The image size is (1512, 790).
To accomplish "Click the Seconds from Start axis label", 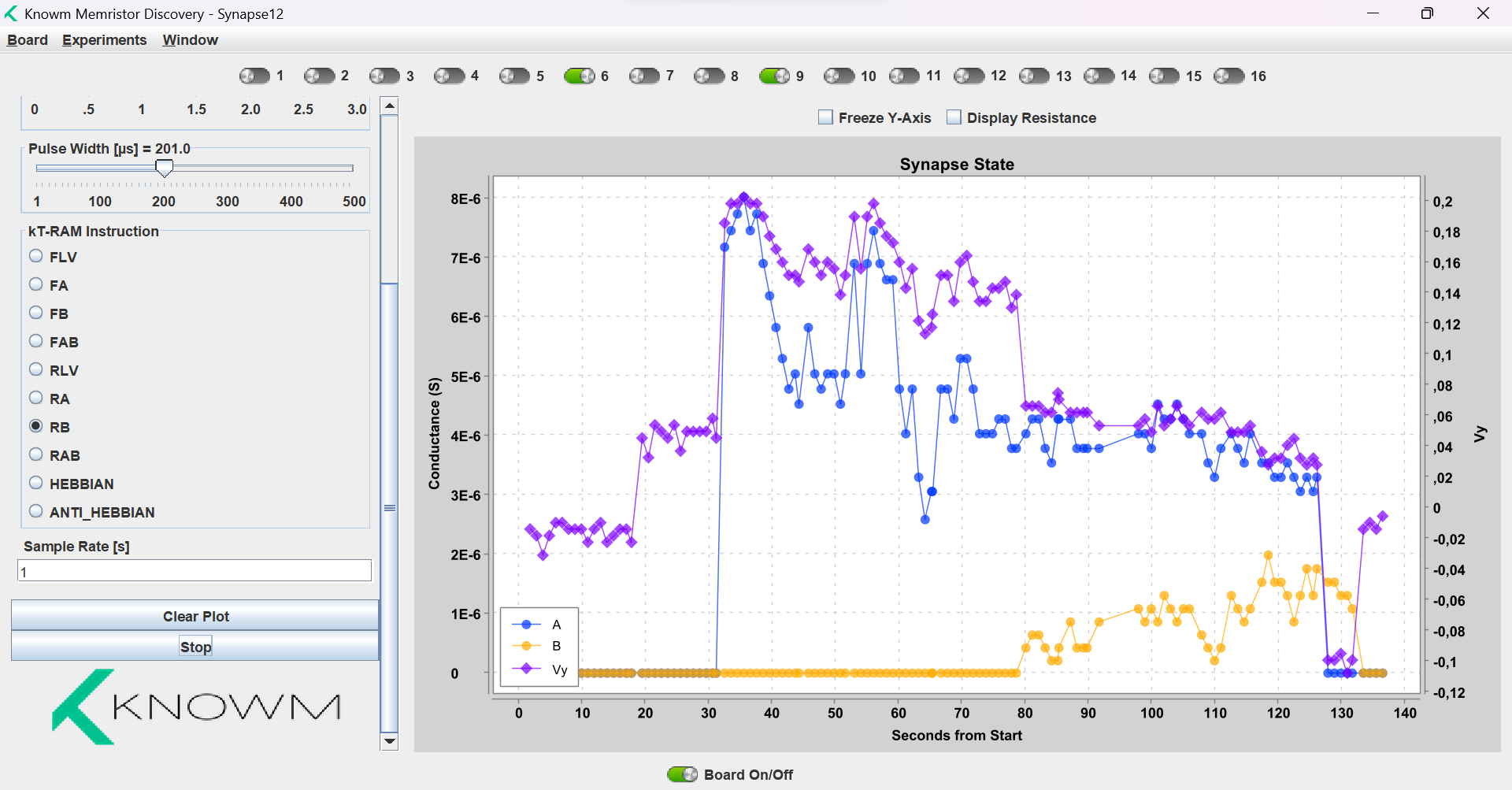I will (x=957, y=736).
